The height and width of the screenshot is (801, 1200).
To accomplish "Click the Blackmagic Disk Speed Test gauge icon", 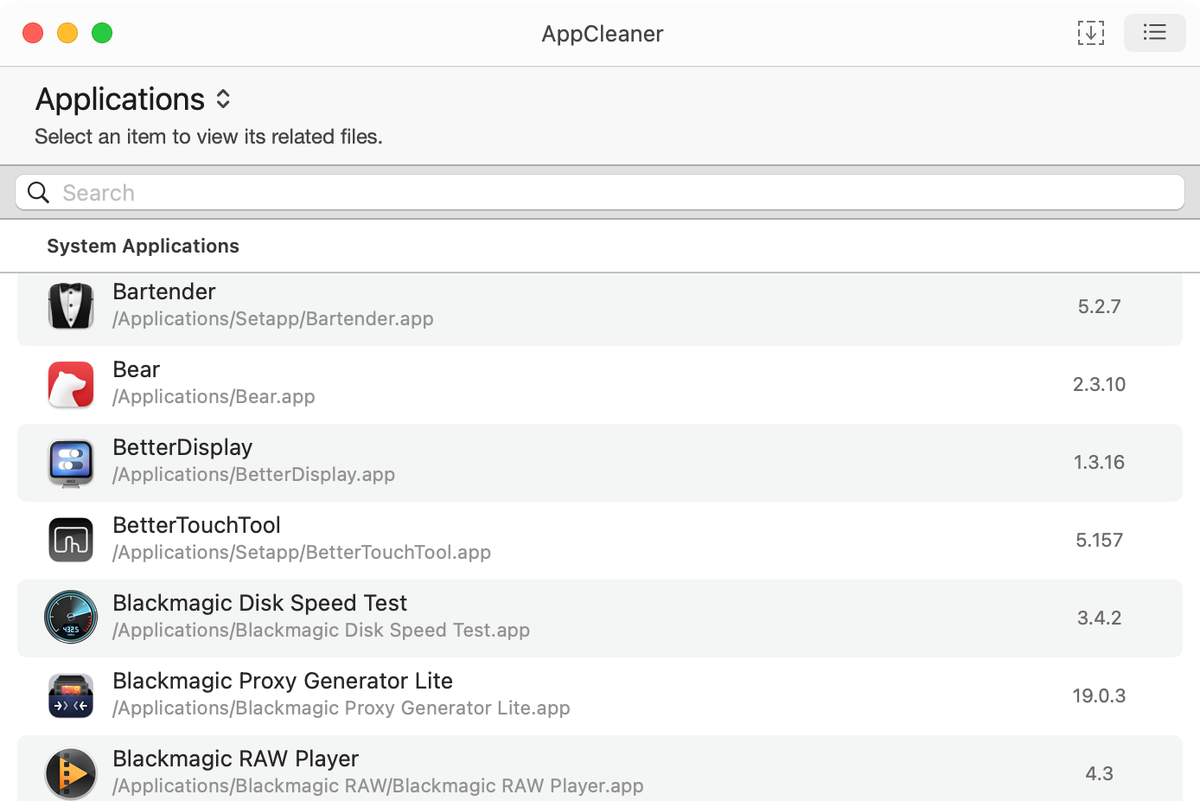I will pyautogui.click(x=71, y=617).
